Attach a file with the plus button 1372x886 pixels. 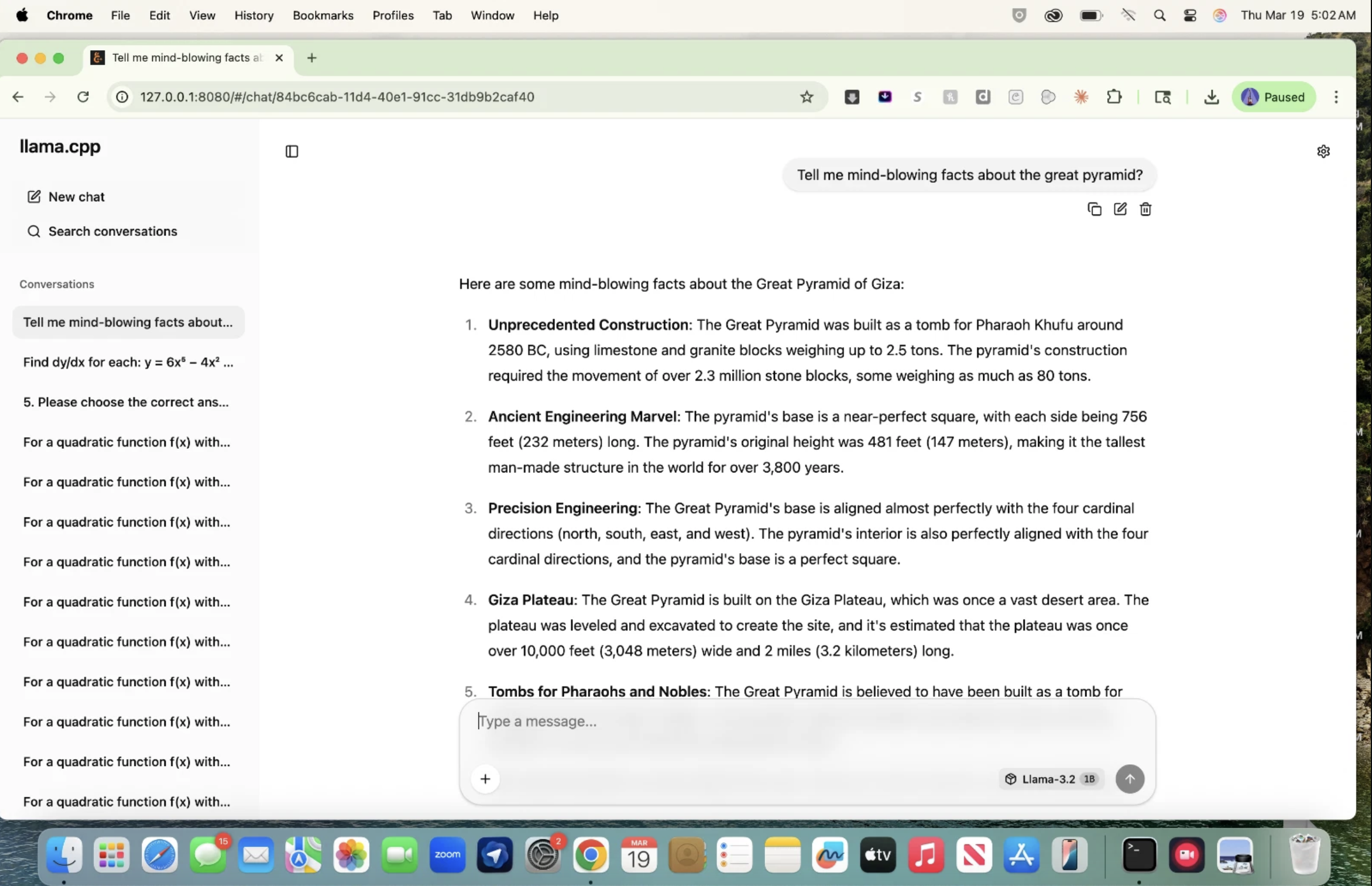tap(485, 779)
